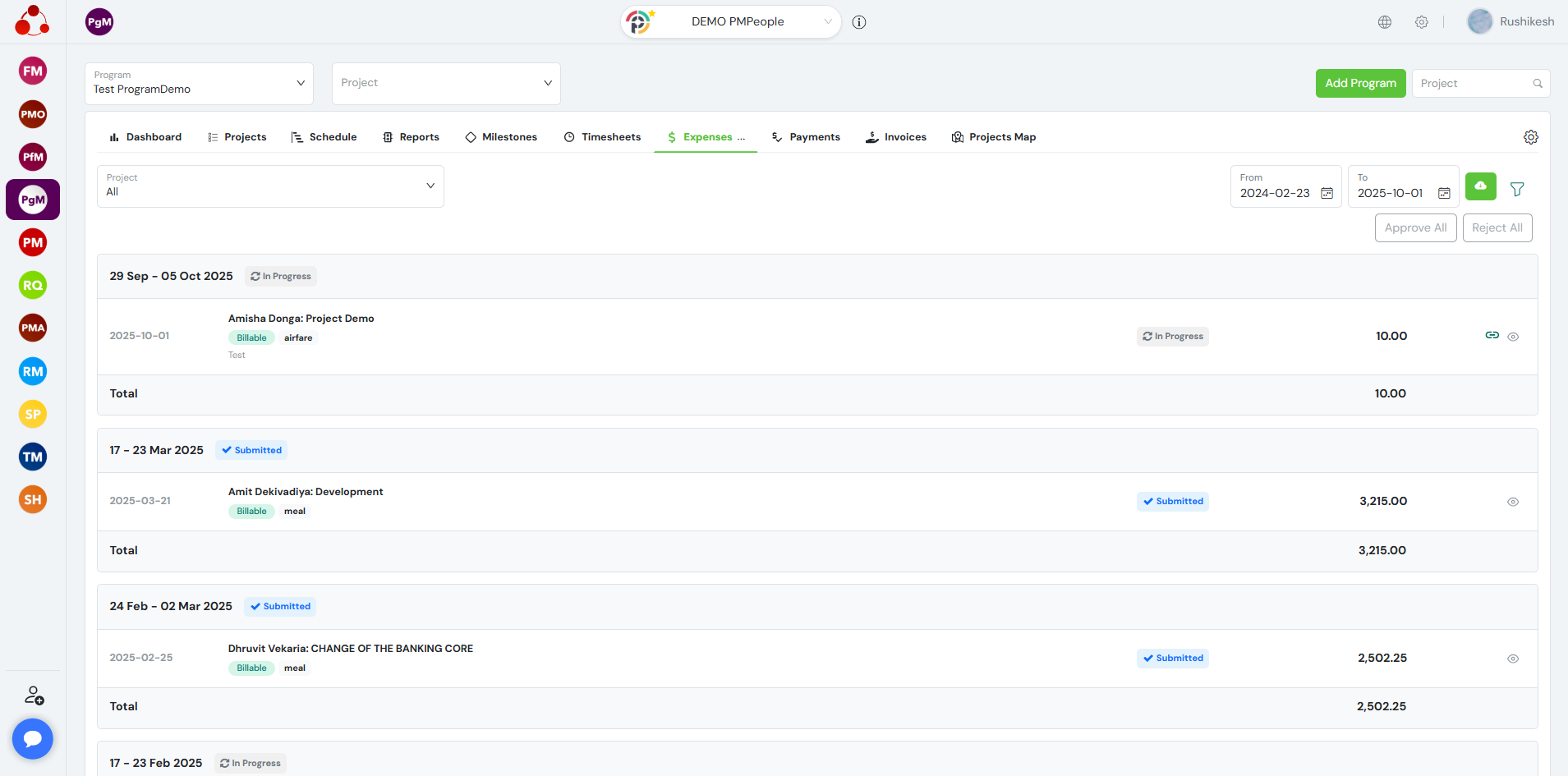
Task: Click the Project search input field
Action: (x=1474, y=83)
